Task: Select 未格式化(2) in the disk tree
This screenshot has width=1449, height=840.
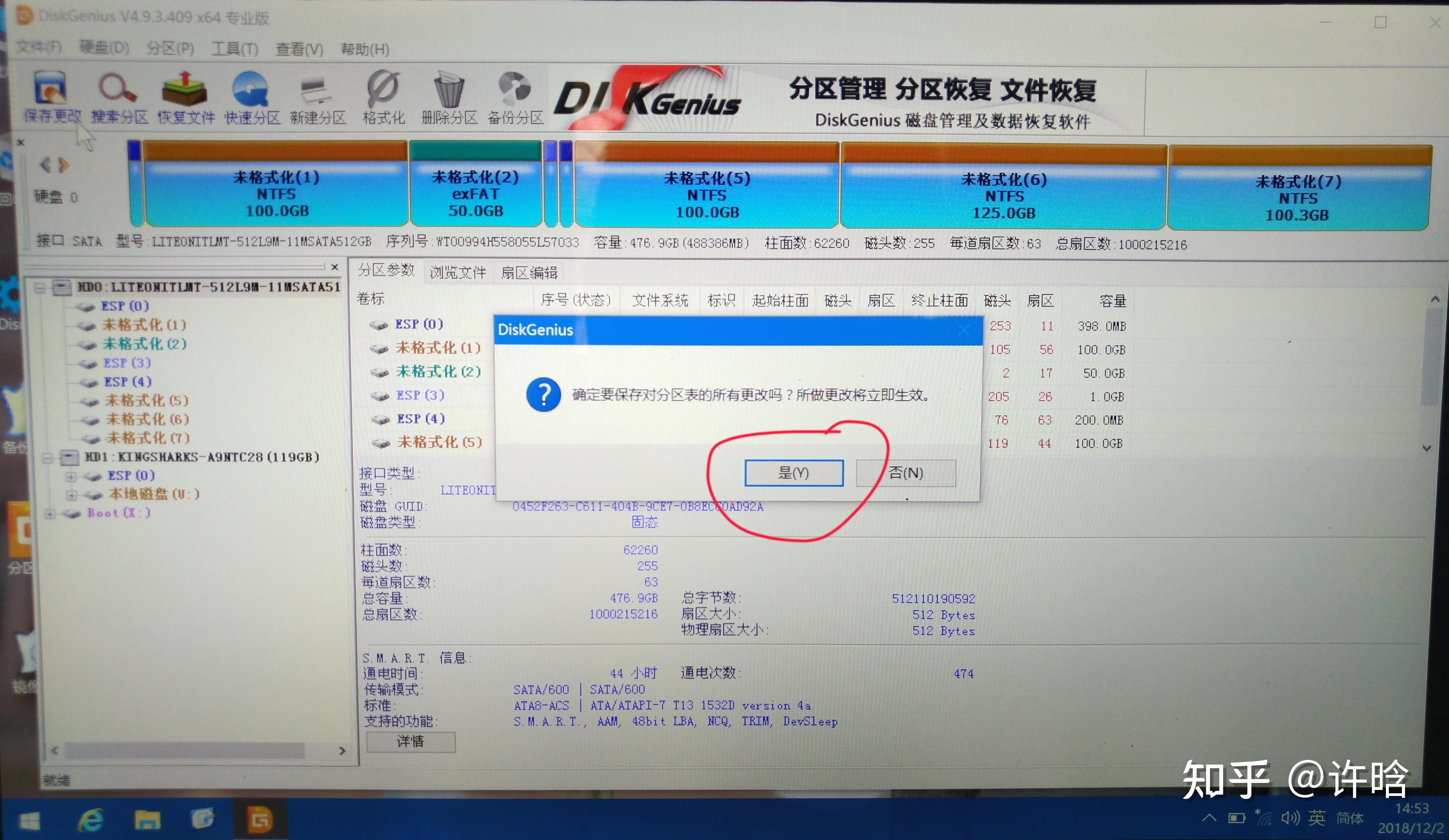Action: click(144, 344)
